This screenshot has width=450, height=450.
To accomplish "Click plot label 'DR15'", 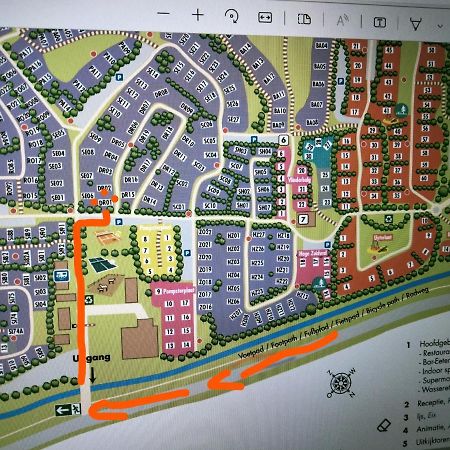I will point(128,194).
